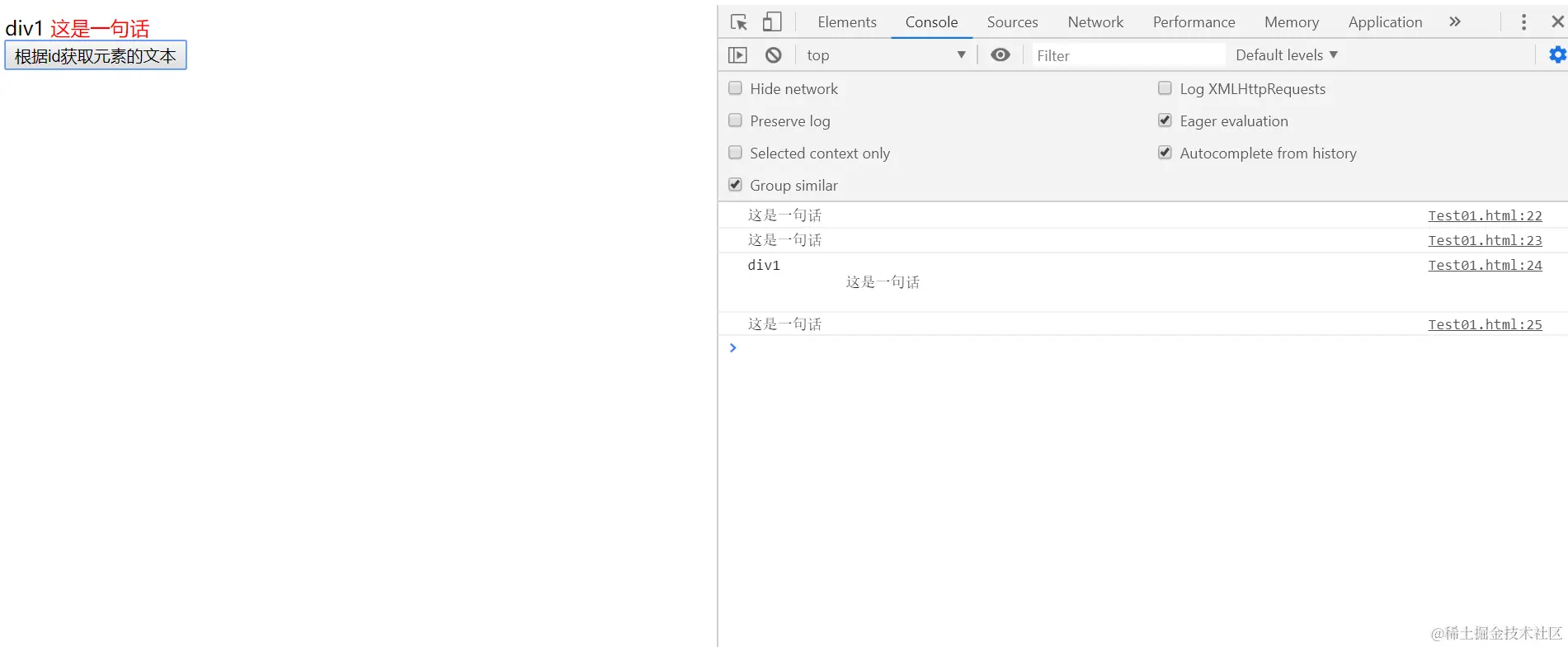Toggle the device toolbar icon

click(x=772, y=22)
